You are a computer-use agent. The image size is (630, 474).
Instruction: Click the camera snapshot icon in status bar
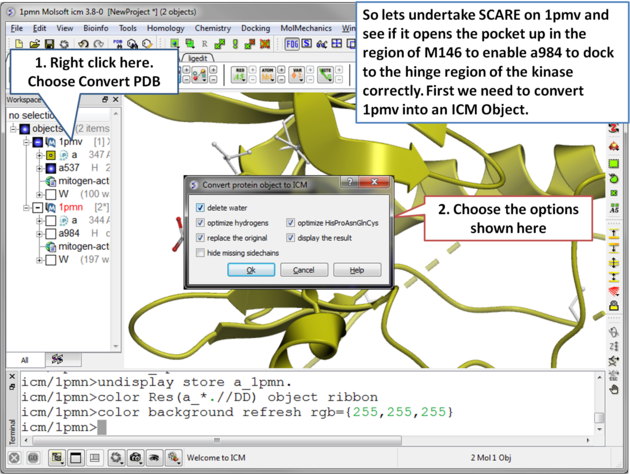click(136, 458)
